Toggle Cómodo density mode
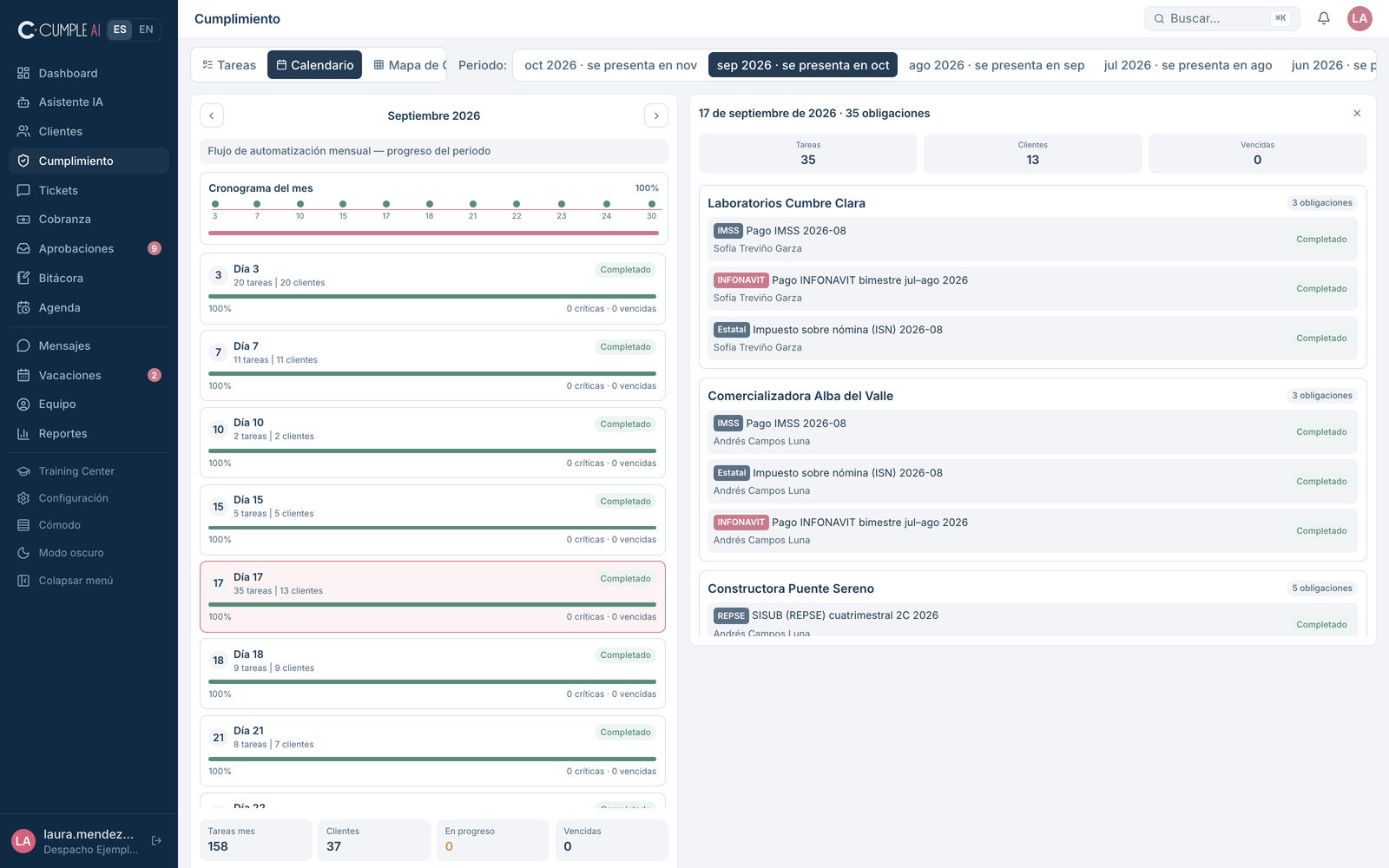Image resolution: width=1389 pixels, height=868 pixels. pyautogui.click(x=89, y=525)
